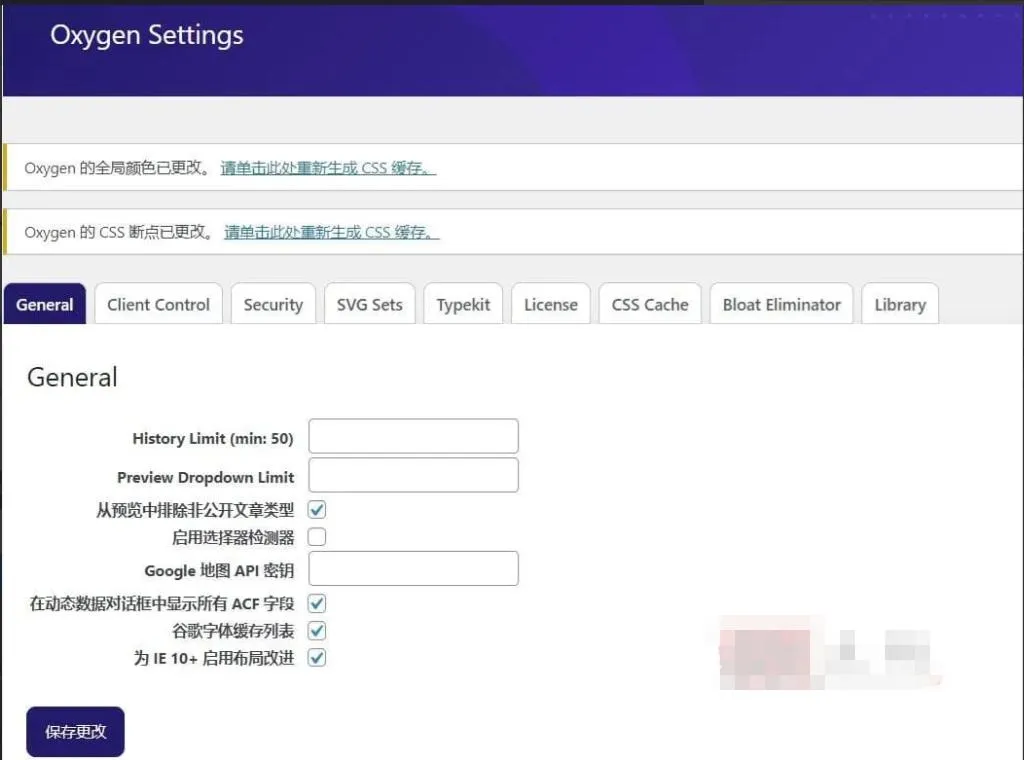This screenshot has height=760, width=1024.
Task: Focus the Preview Dropdown Limit field
Action: pyautogui.click(x=413, y=475)
